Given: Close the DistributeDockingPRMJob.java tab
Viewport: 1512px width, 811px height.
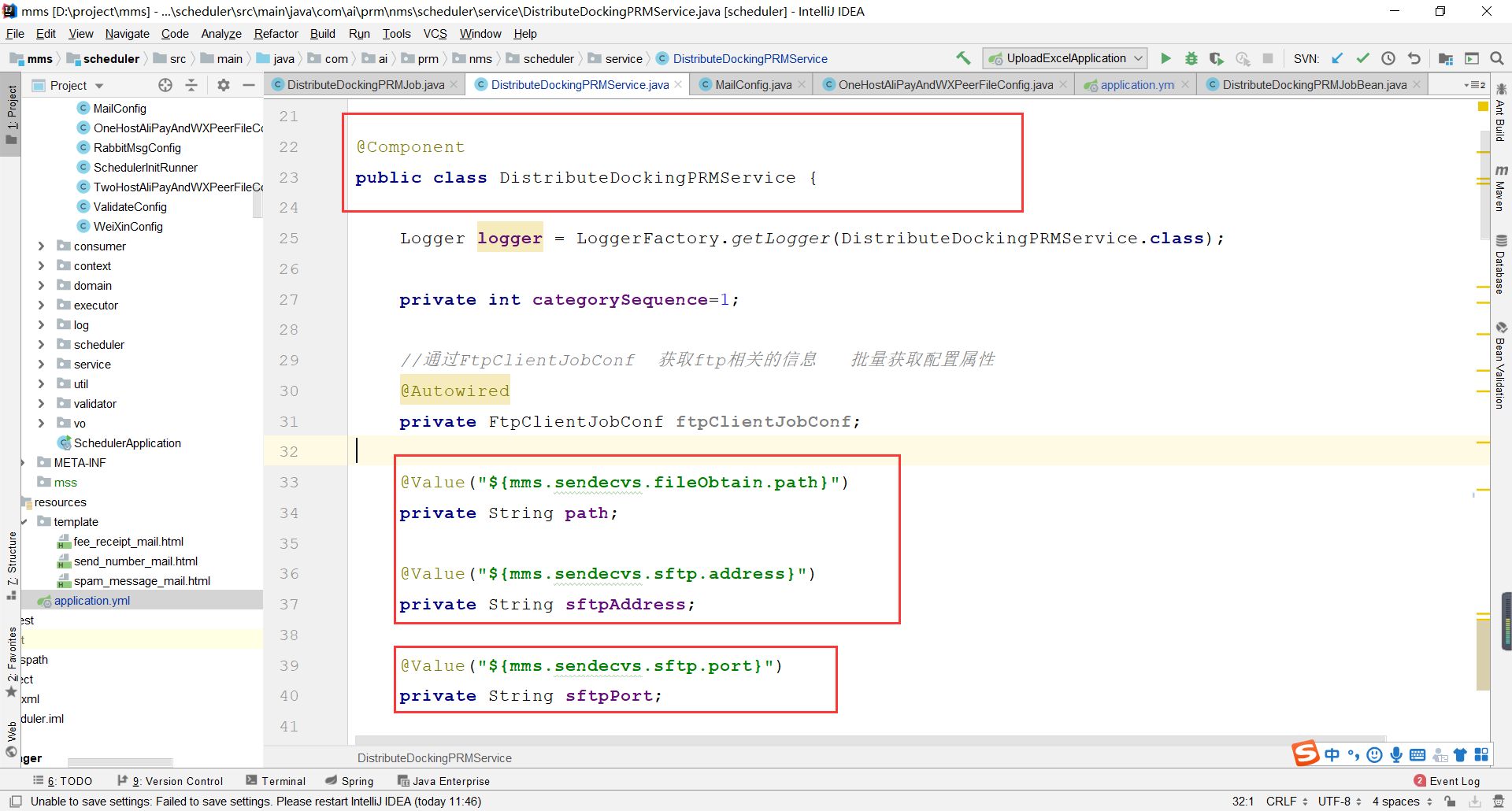Looking at the screenshot, I should 454,85.
